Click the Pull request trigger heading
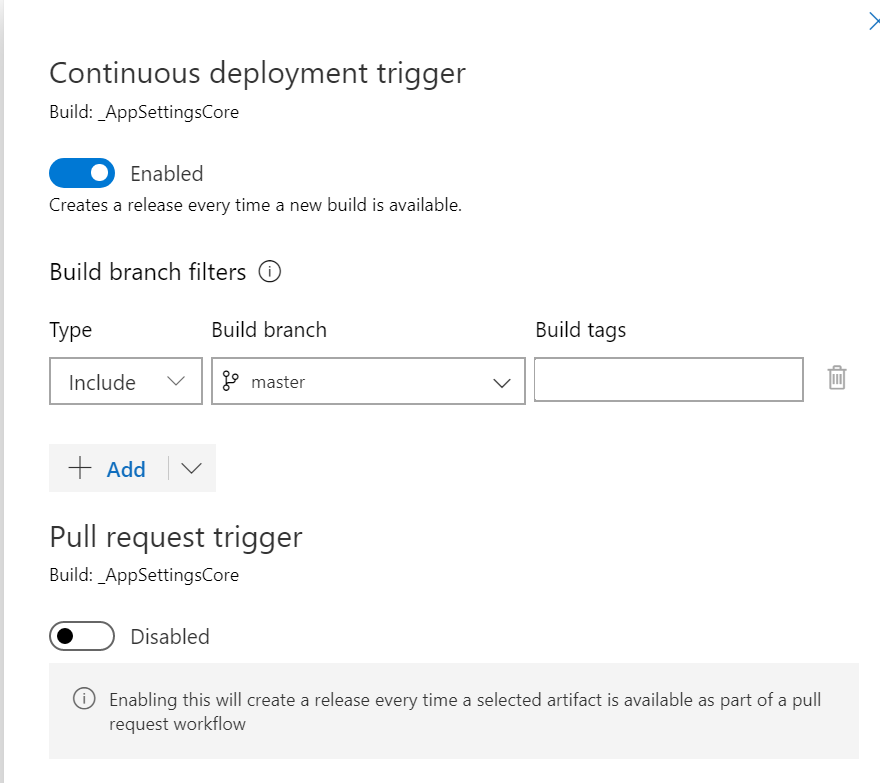The image size is (880, 783). coord(176,537)
